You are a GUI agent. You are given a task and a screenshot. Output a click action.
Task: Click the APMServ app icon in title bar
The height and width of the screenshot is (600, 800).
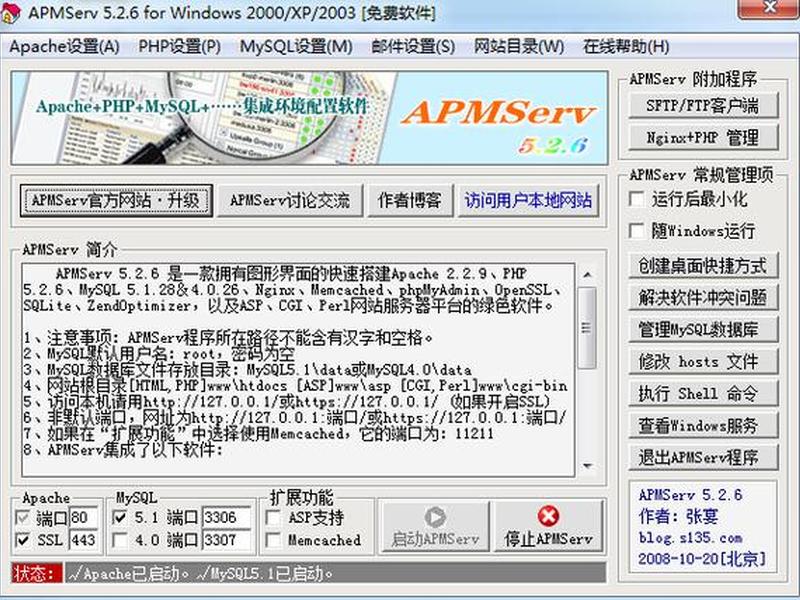(10, 12)
